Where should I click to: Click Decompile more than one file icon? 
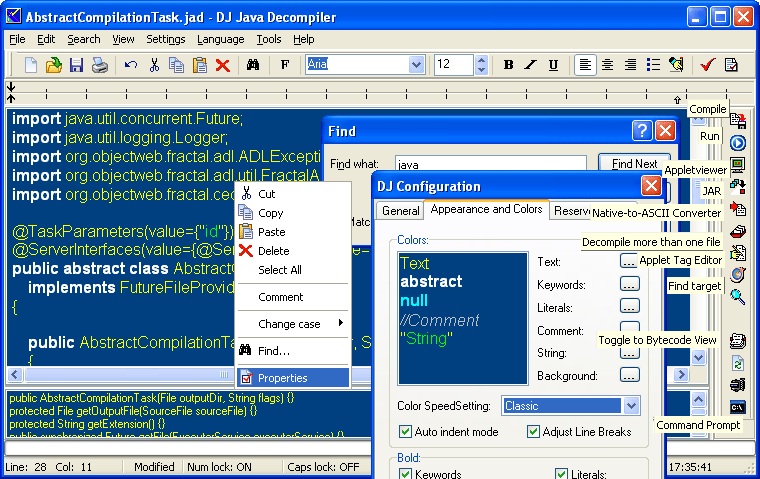pos(738,231)
